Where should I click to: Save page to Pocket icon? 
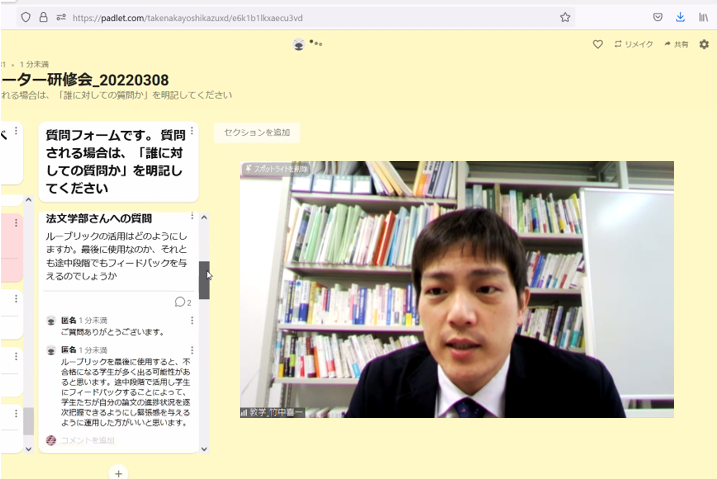(658, 17)
